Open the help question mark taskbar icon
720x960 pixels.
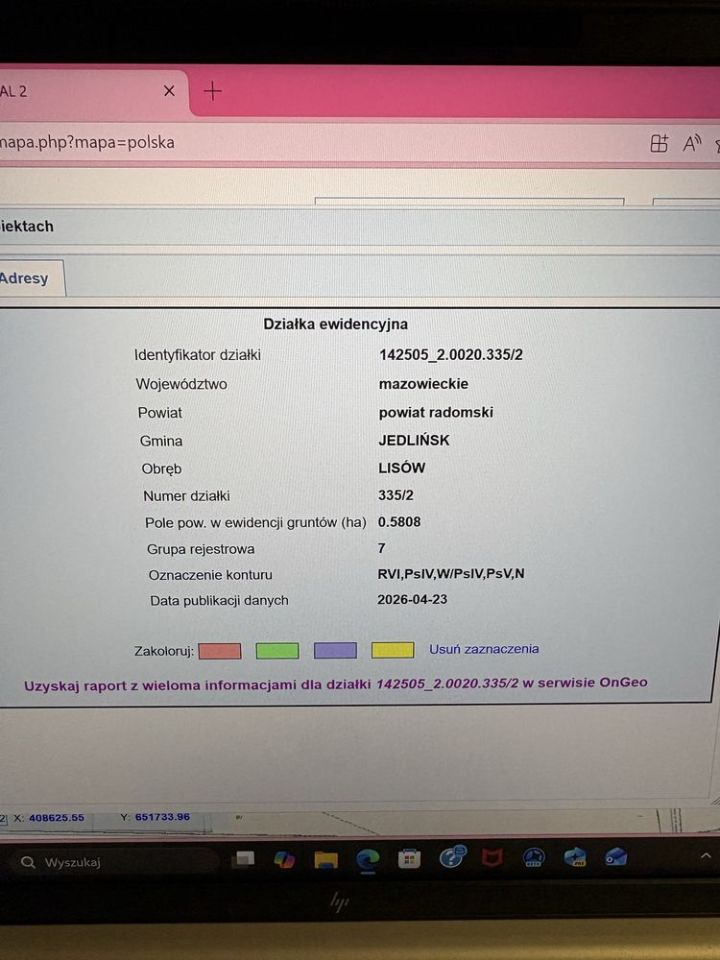pos(452,857)
